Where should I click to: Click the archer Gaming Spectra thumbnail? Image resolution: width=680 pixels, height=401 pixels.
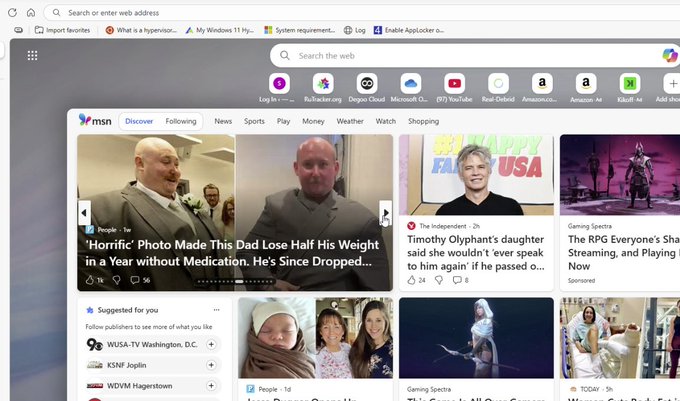476,338
